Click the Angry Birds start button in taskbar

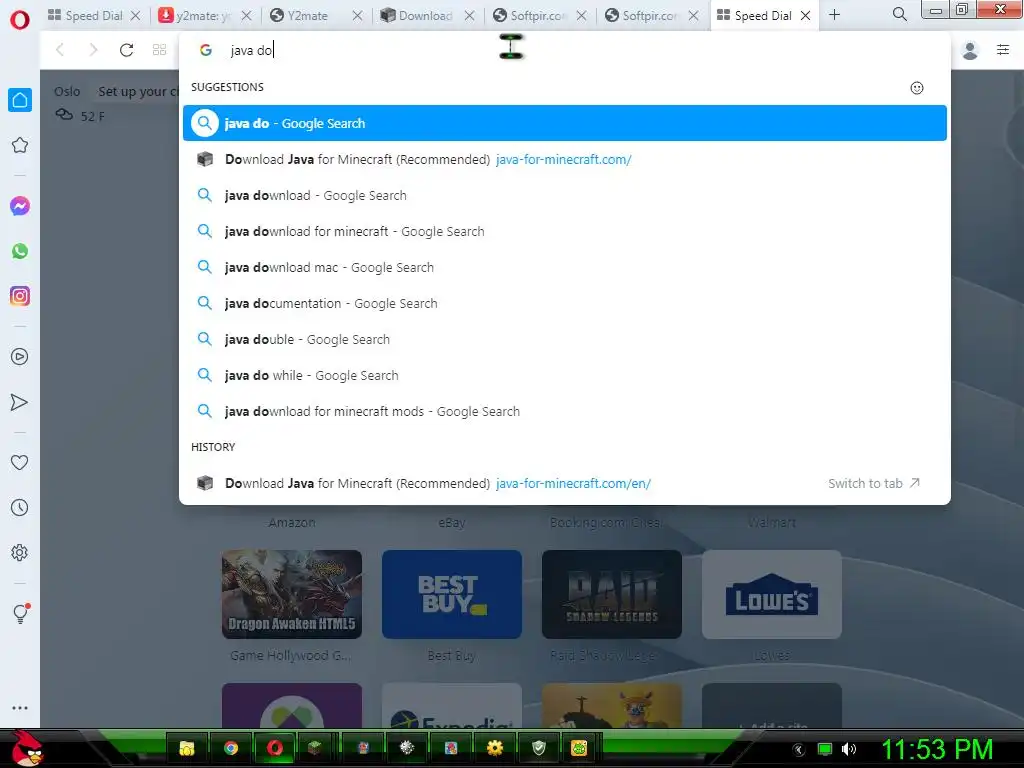pyautogui.click(x=26, y=748)
